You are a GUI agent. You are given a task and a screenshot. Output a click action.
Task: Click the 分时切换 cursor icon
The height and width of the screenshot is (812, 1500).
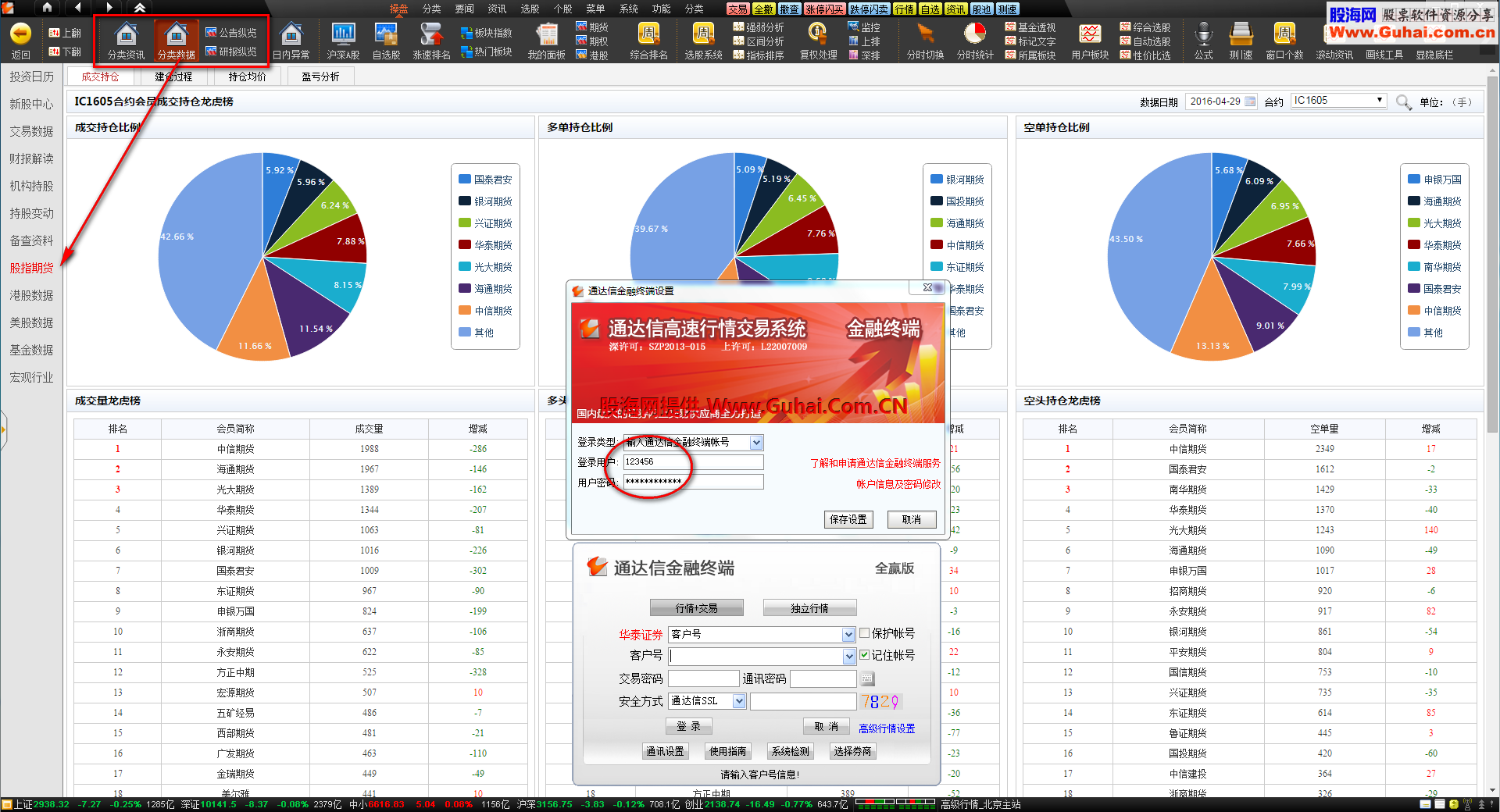point(926,34)
